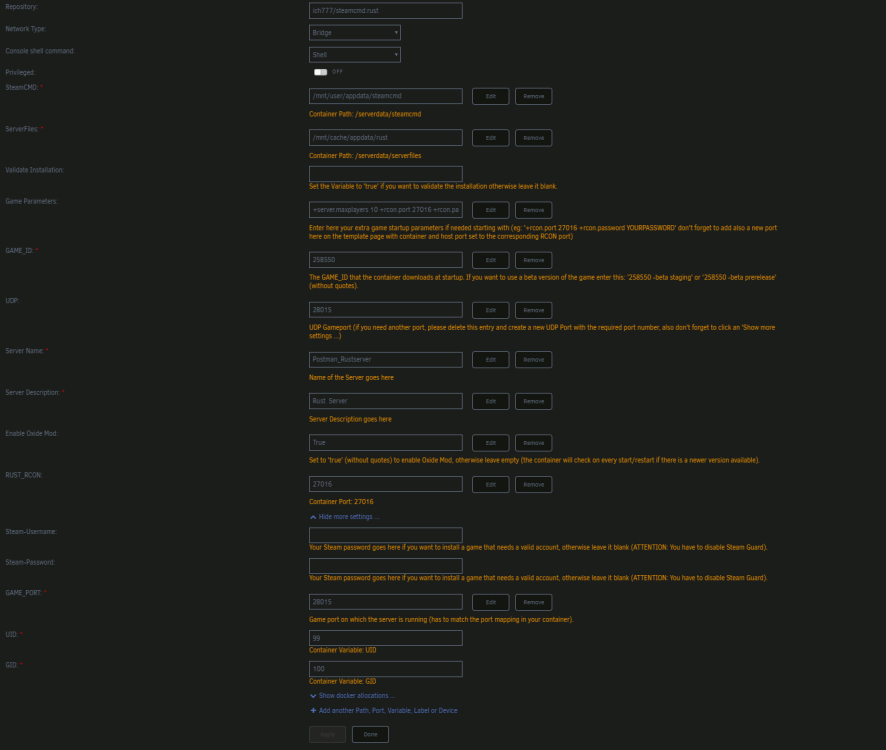Toggle the Privileged switch

[x=320, y=72]
